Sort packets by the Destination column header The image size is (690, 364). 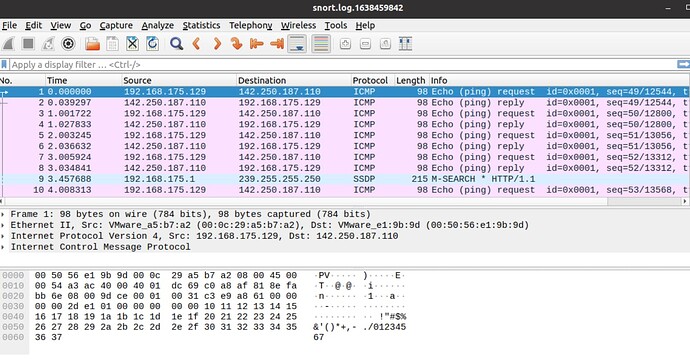pyautogui.click(x=294, y=81)
